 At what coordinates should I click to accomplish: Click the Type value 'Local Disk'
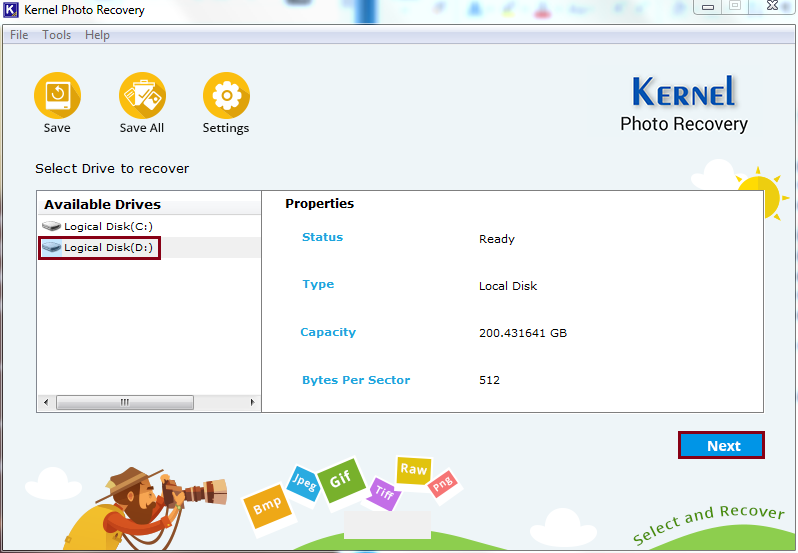point(508,286)
